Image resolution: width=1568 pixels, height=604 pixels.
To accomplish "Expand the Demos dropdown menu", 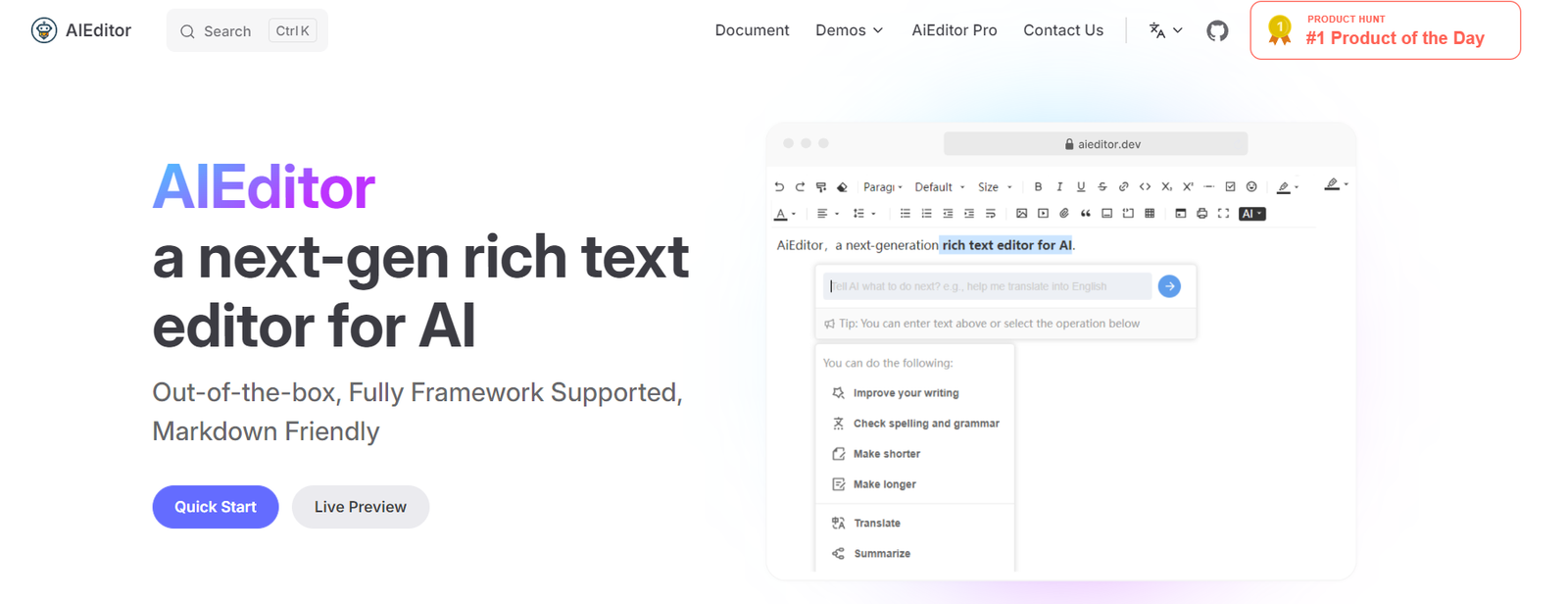I will pos(849,30).
